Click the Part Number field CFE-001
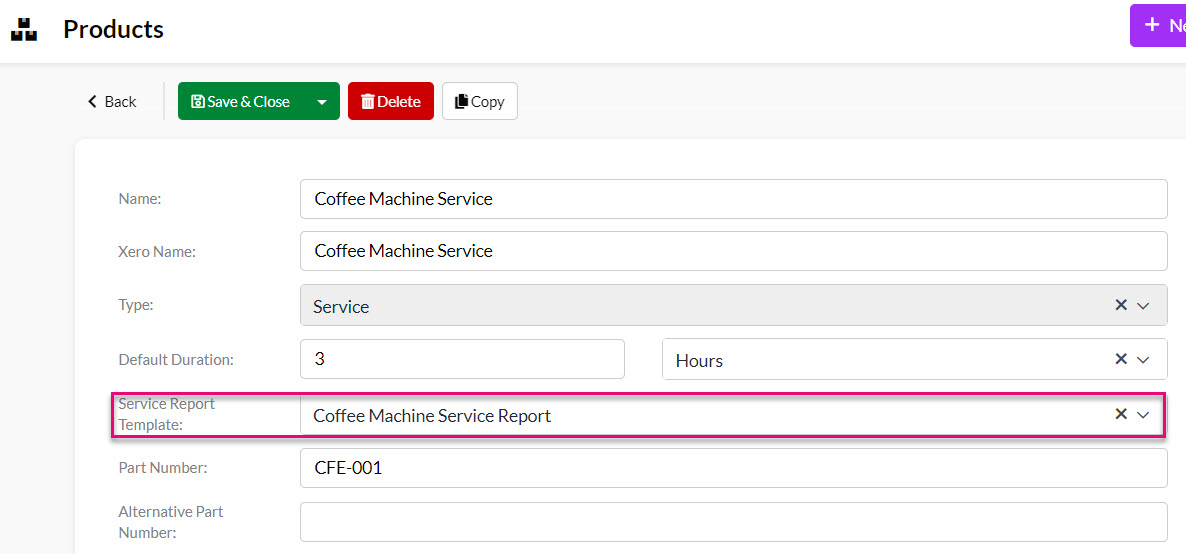The height and width of the screenshot is (554, 1186). coord(734,468)
